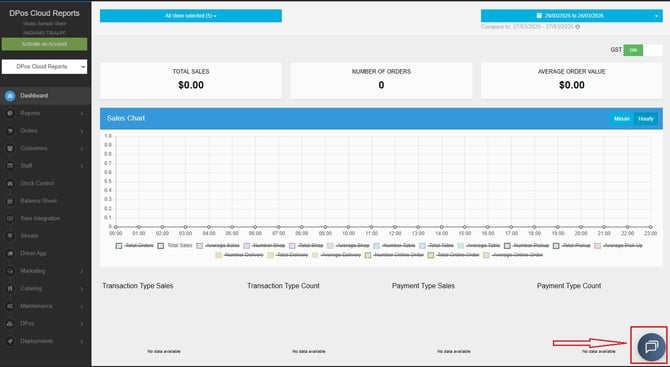Open the All store selected dropdown
The width and height of the screenshot is (670, 367).
[191, 16]
